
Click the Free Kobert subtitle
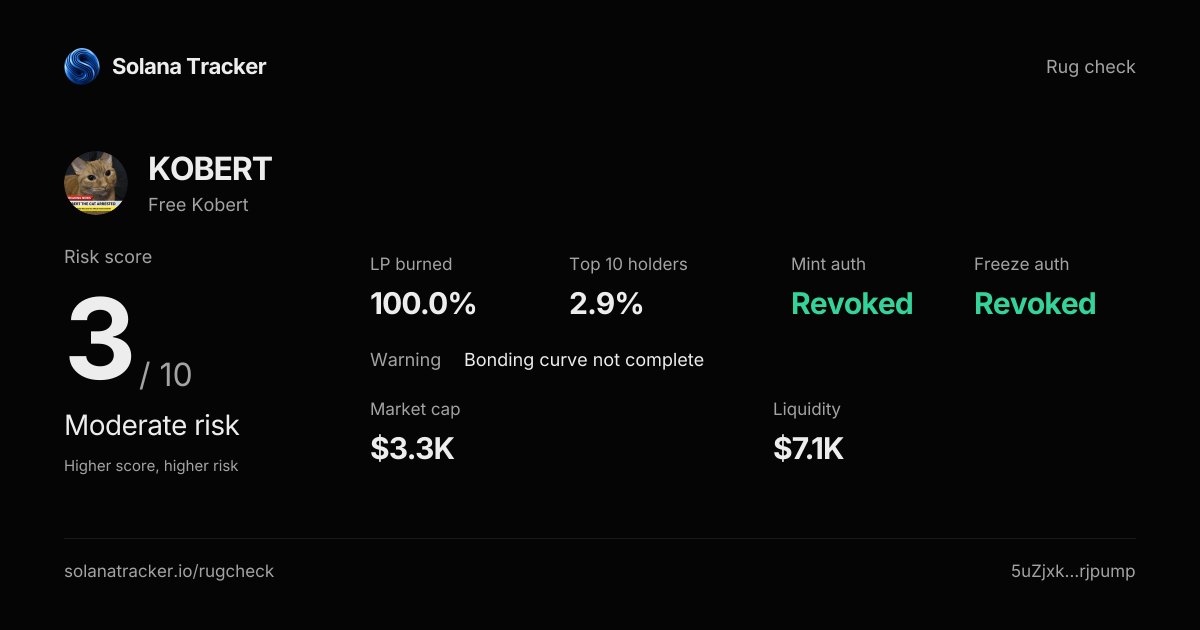point(198,205)
